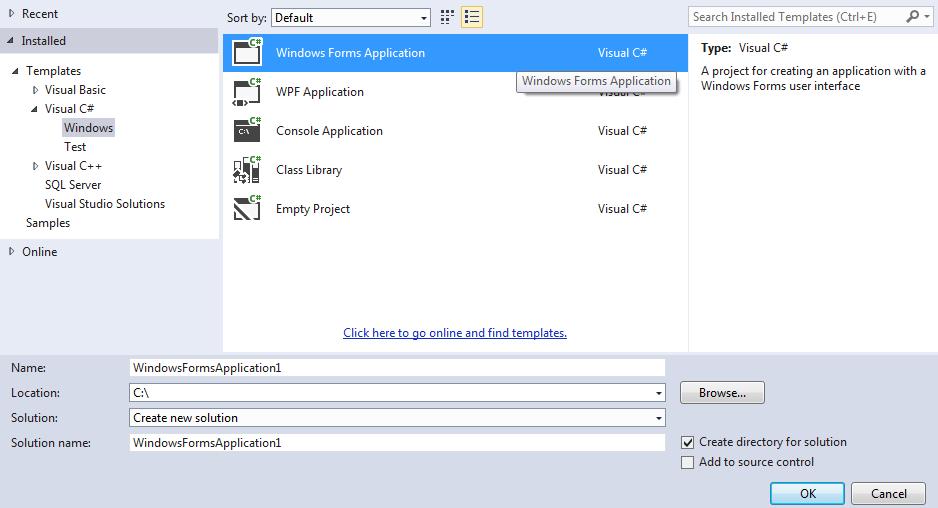Screen dimensions: 938x508
Task: Select the WPF Application template name
Action: click(319, 92)
